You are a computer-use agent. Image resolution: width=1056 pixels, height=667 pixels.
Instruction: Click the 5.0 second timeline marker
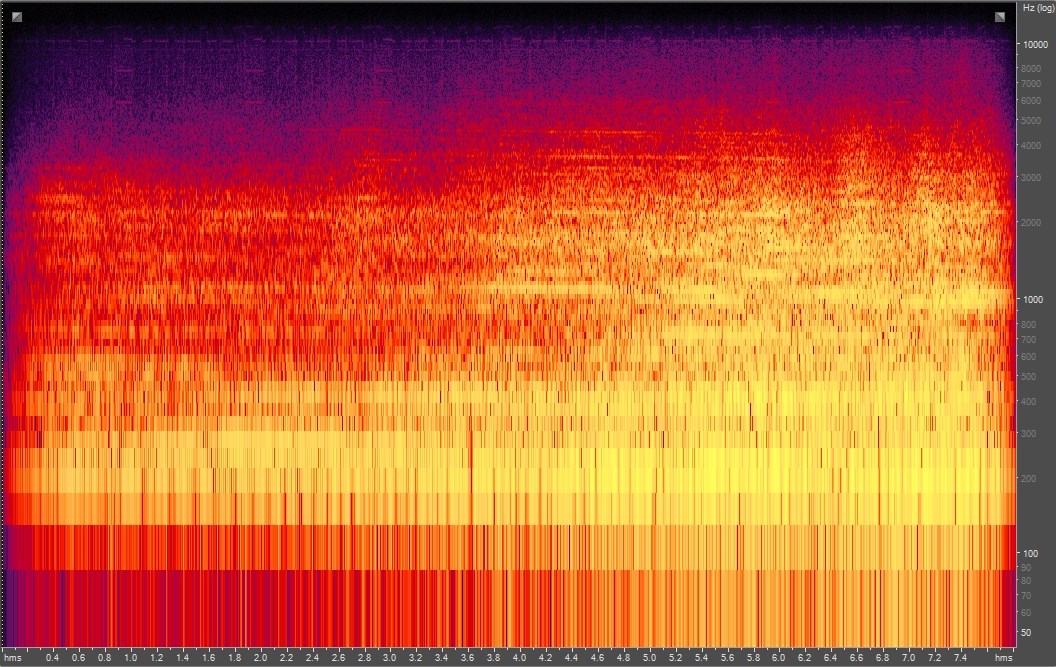[649, 658]
